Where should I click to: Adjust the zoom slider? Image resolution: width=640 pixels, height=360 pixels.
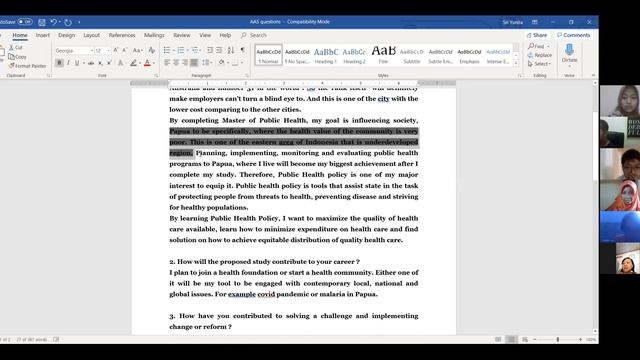(558, 340)
